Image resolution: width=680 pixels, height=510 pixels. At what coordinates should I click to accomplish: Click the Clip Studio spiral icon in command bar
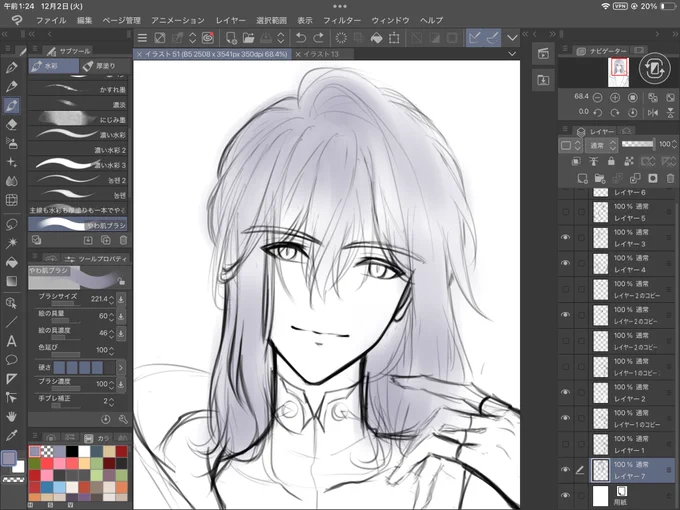click(x=208, y=38)
